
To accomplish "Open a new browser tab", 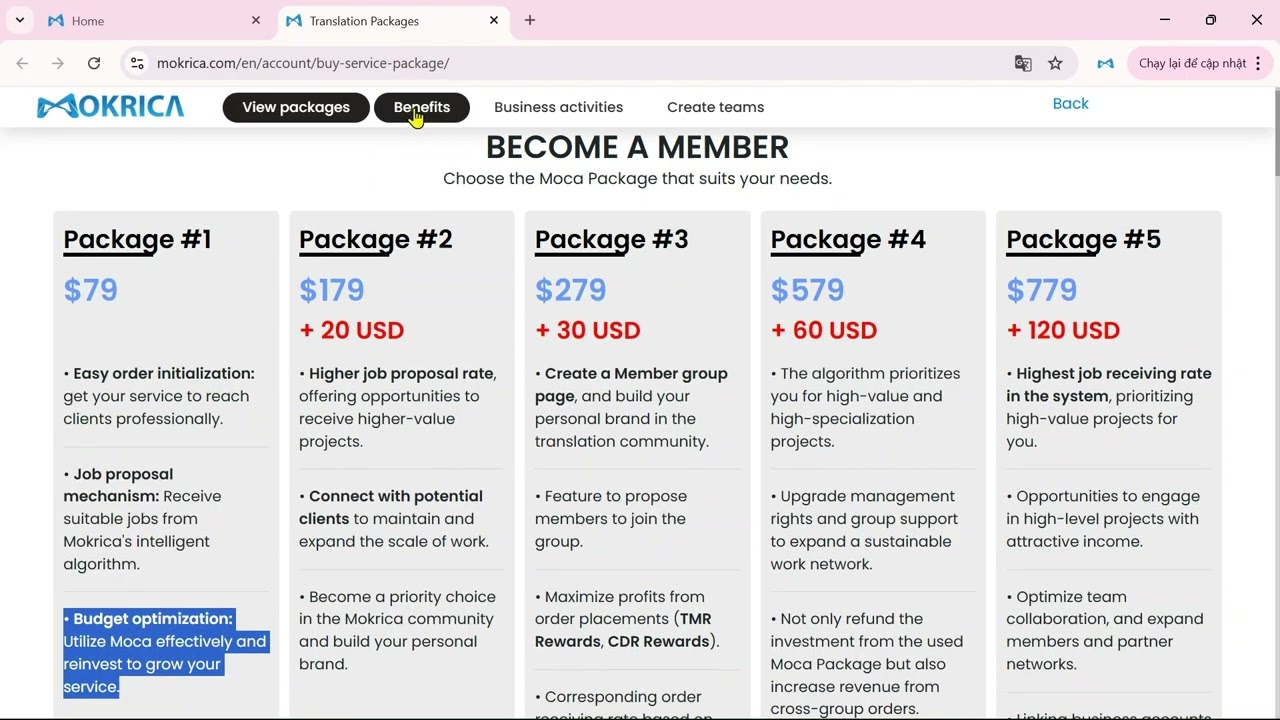I will 530,20.
